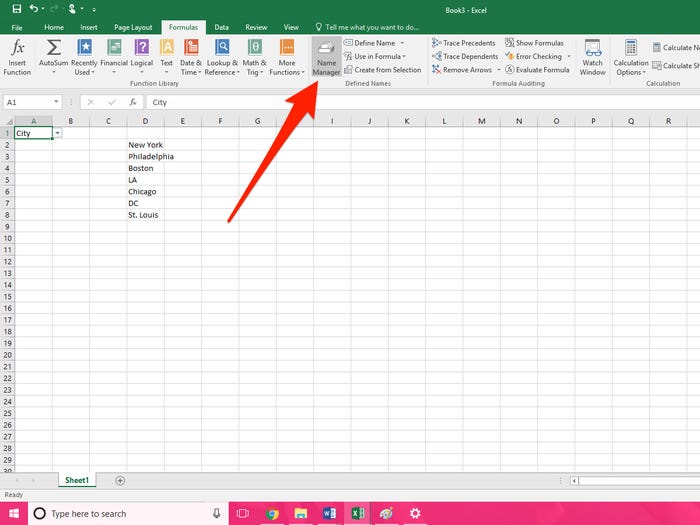Open the Watch Window

point(592,56)
